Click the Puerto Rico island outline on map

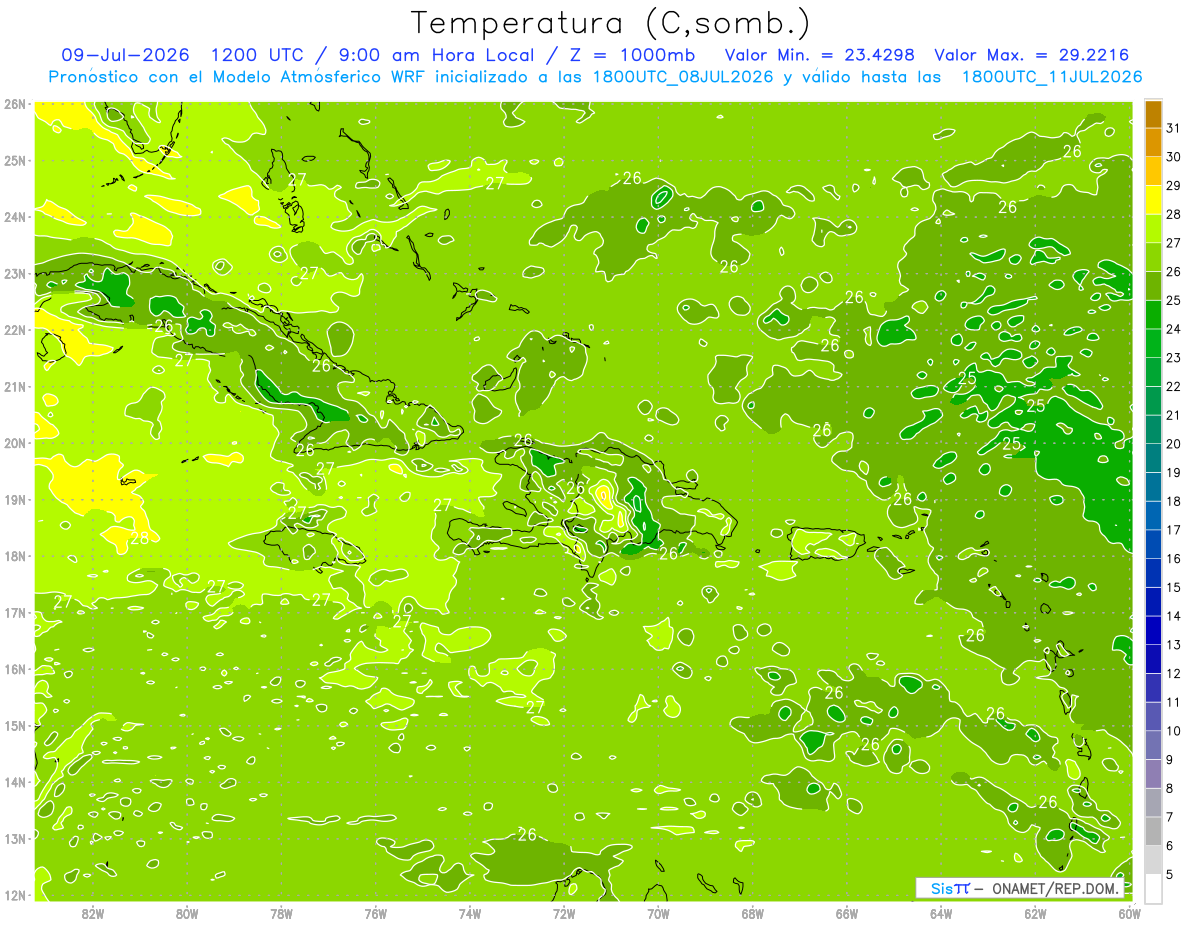pos(826,543)
